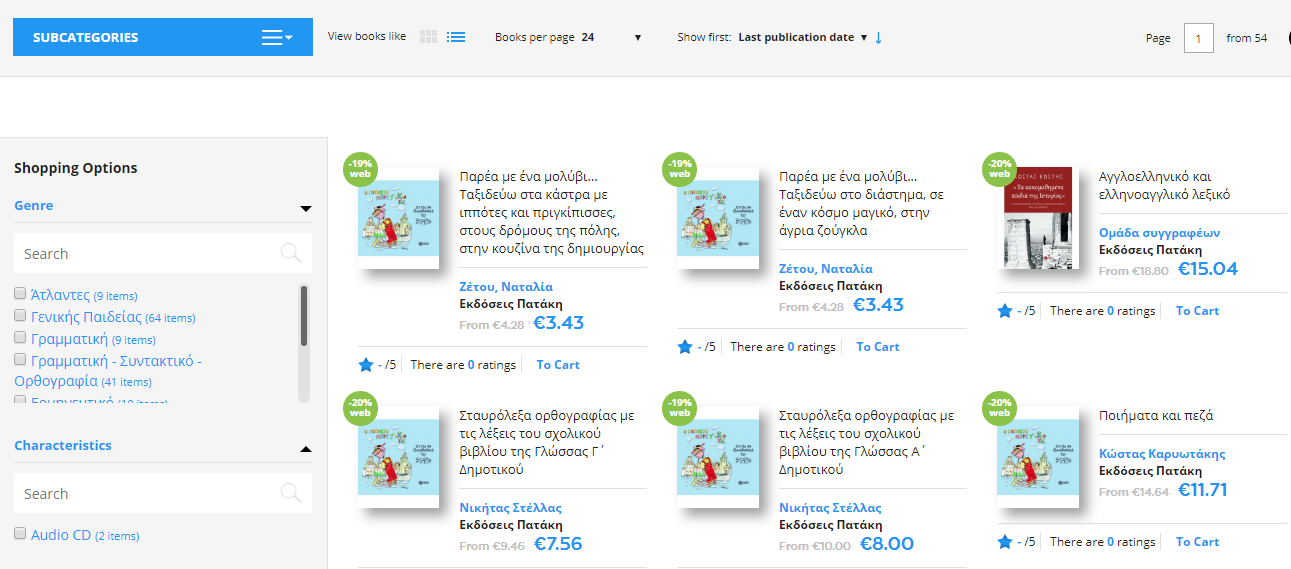The image size is (1291, 569).
Task: Collapse the Characteristics section arrow
Action: pos(306,449)
